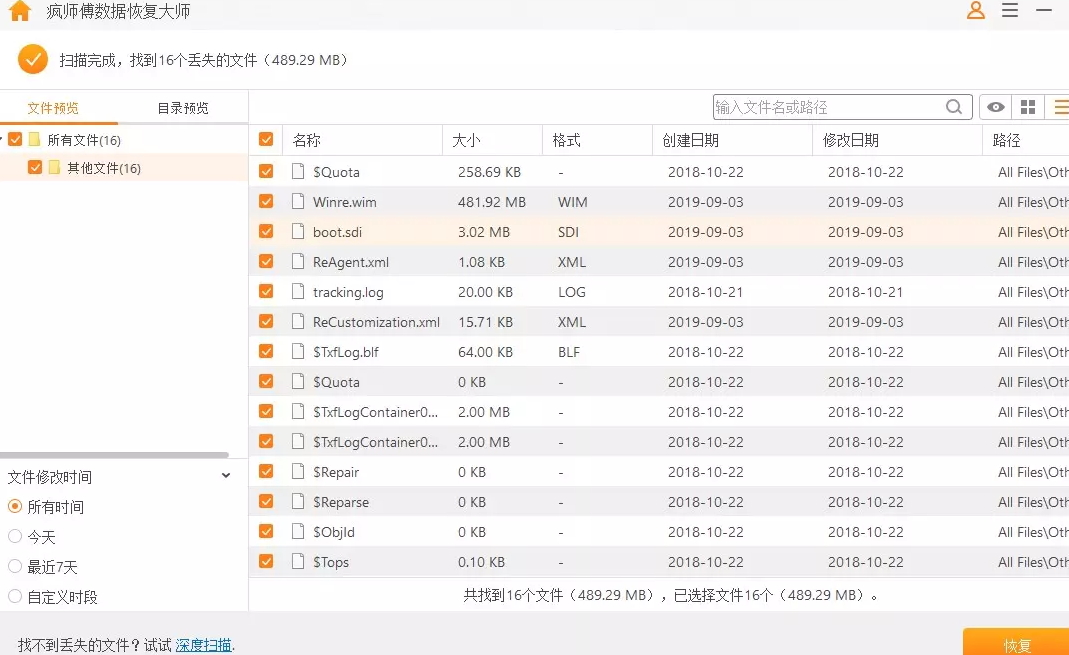The image size is (1069, 655).
Task: Collapse the 所有文件(16) tree node
Action: click(x=3, y=140)
